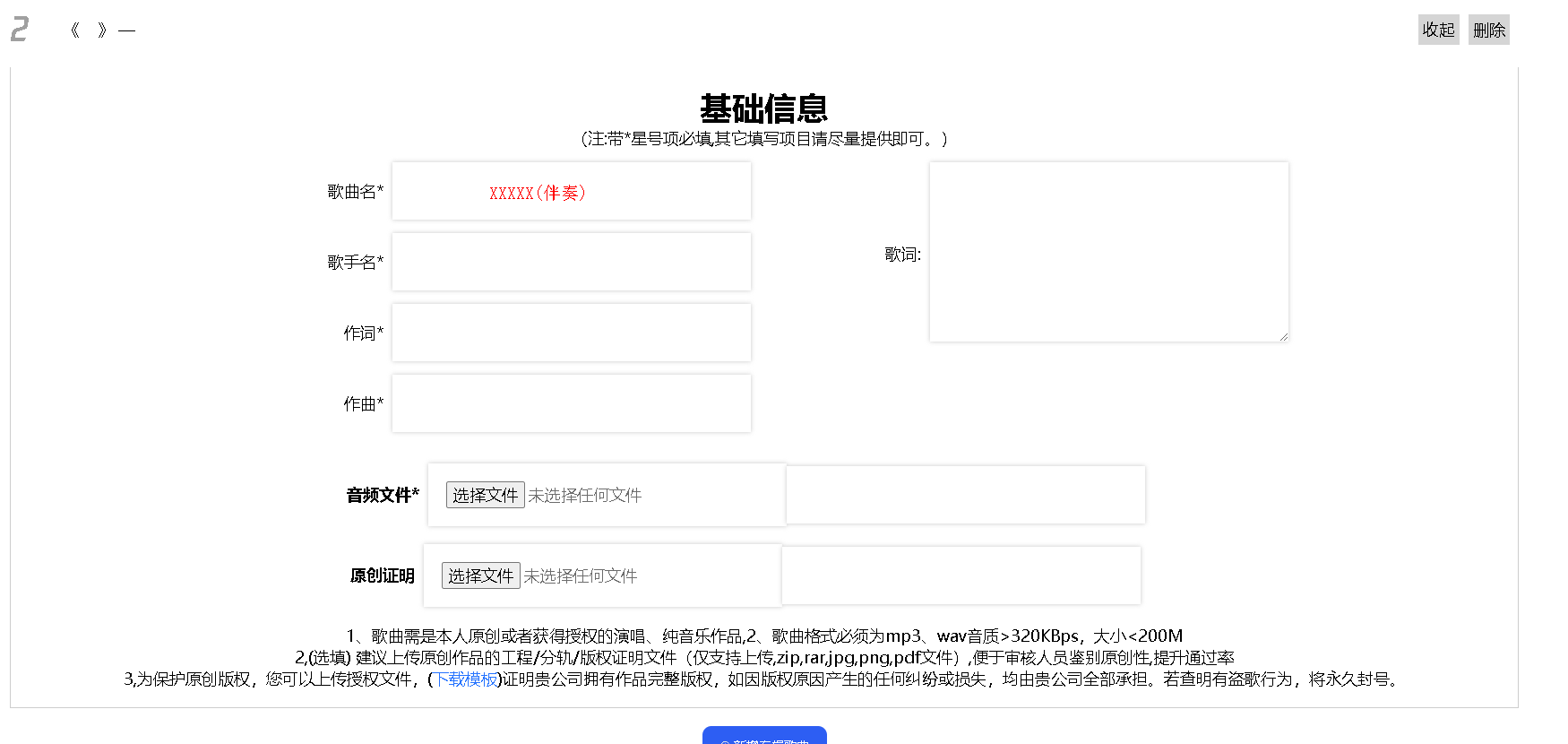Click the dash — icon beside chevrons

126,30
